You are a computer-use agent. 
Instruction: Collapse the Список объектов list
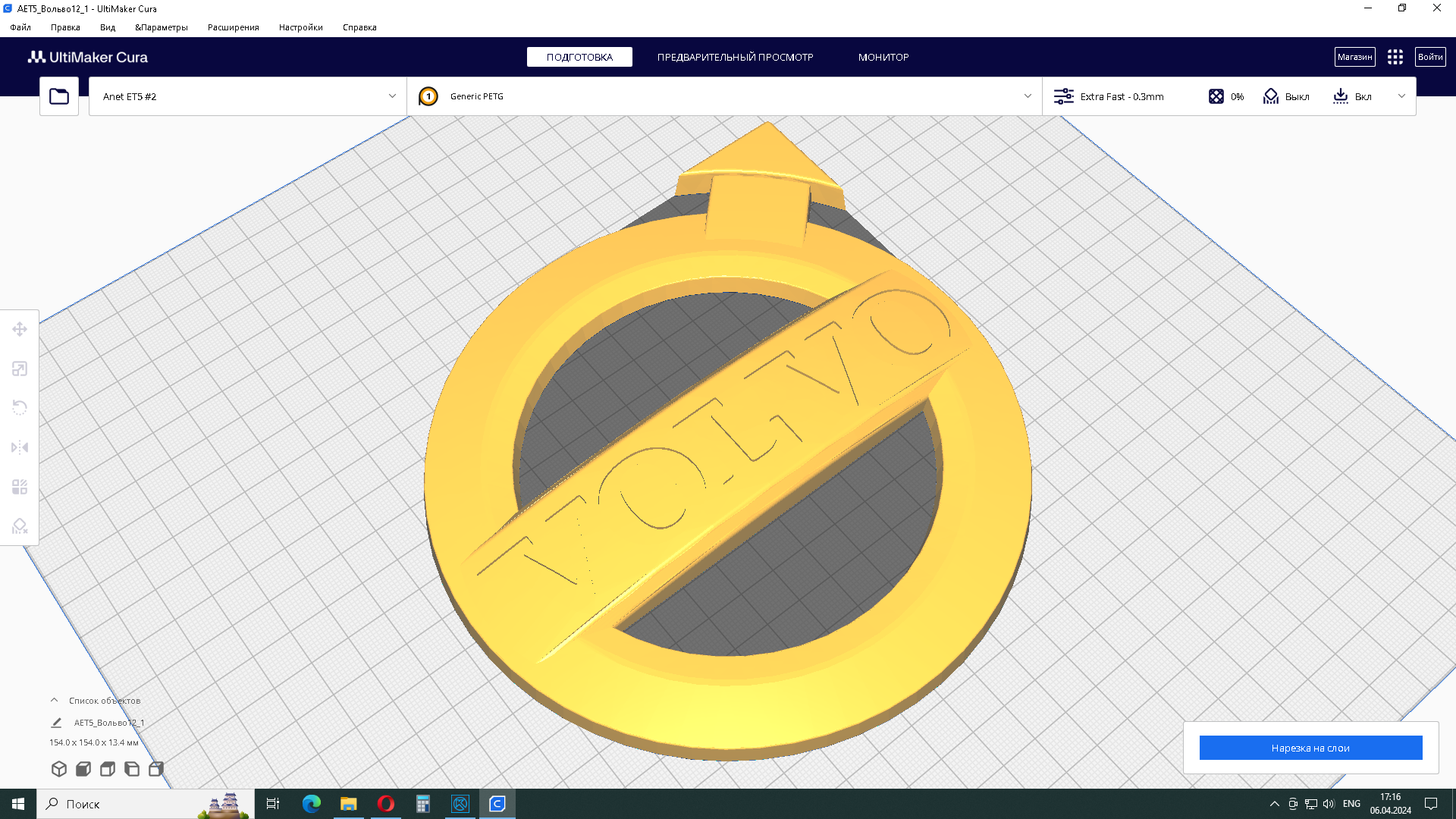point(54,700)
